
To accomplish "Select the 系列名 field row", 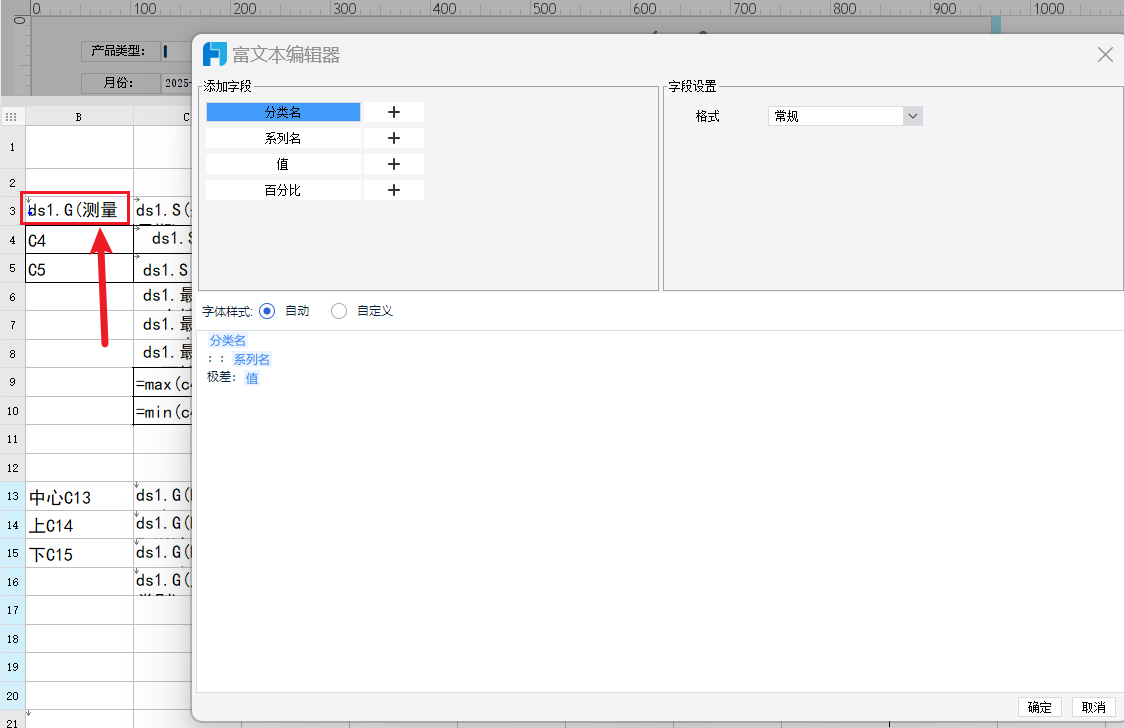I will pos(283,138).
